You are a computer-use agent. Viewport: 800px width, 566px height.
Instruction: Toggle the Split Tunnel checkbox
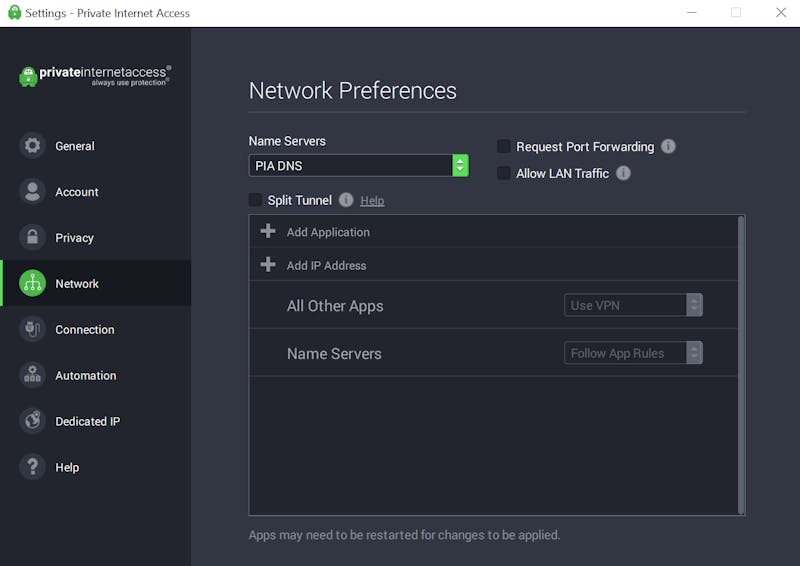tap(255, 200)
